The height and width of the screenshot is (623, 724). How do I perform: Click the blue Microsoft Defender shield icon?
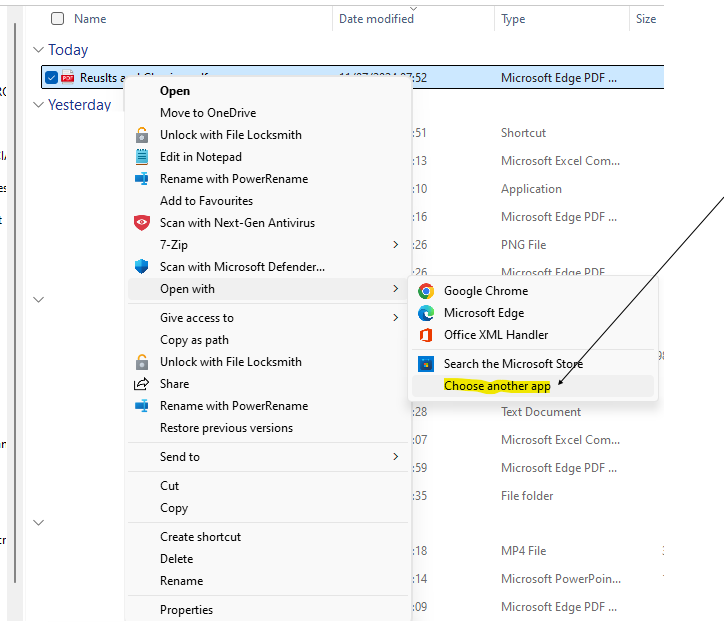(x=142, y=266)
